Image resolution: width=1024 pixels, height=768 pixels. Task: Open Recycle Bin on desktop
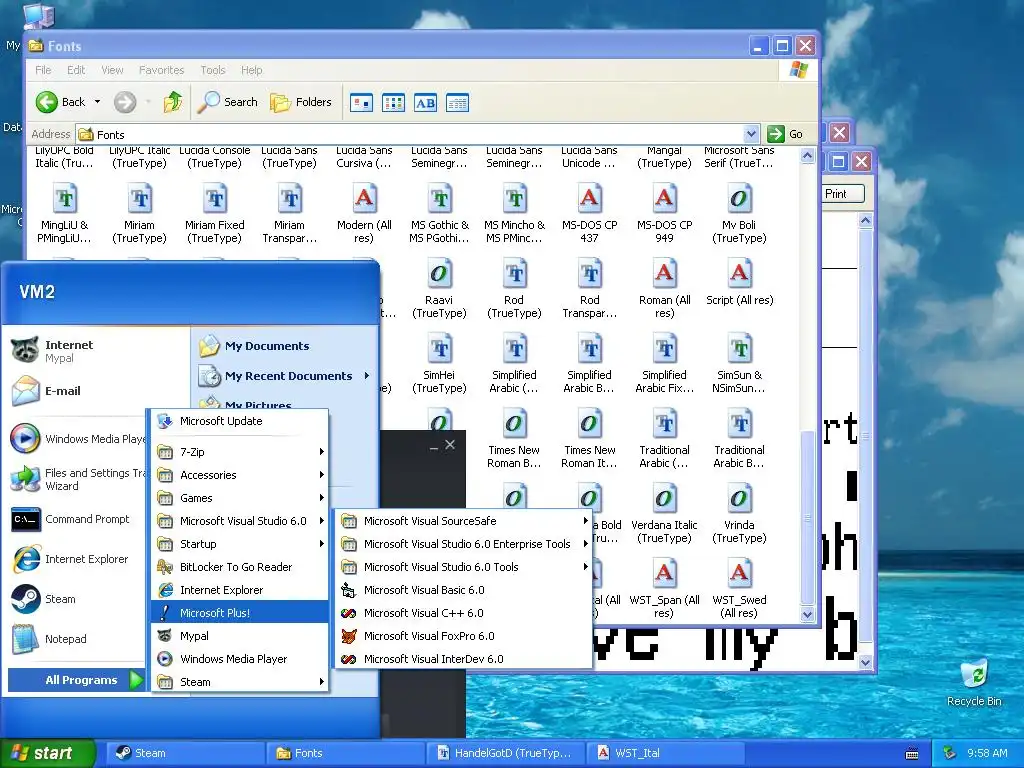(x=974, y=682)
